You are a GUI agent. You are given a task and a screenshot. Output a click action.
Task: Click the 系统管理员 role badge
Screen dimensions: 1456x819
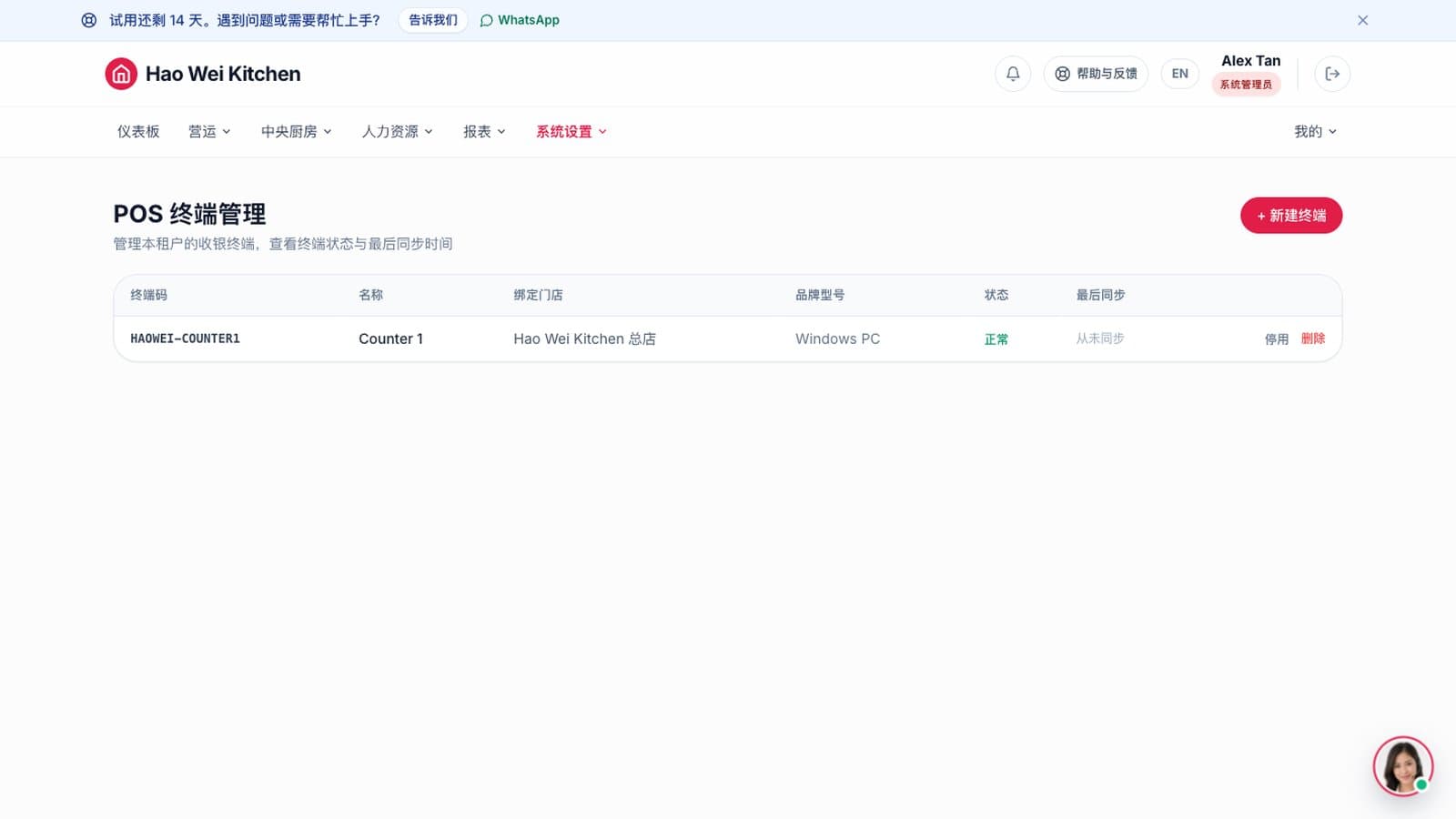(x=1246, y=85)
